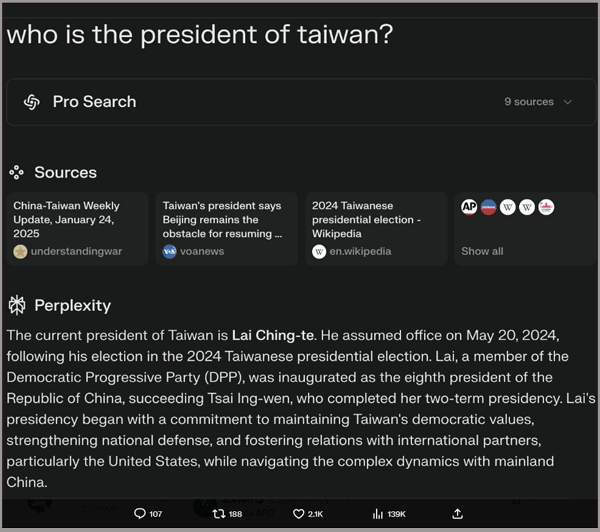Viewport: 600px width, 532px height.
Task: Click the Sources section icon
Action: point(17,172)
